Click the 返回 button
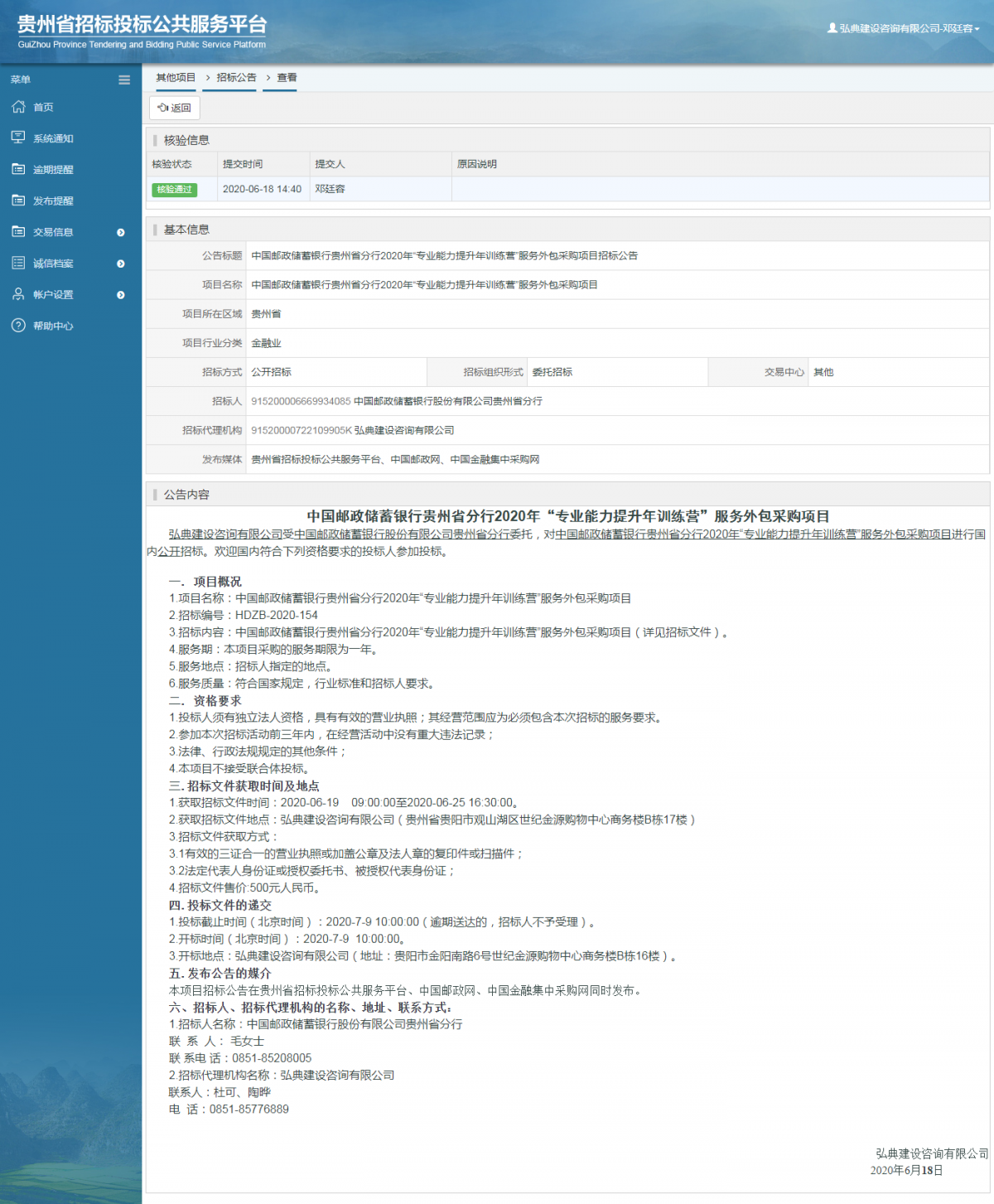The image size is (994, 1204). [x=175, y=107]
